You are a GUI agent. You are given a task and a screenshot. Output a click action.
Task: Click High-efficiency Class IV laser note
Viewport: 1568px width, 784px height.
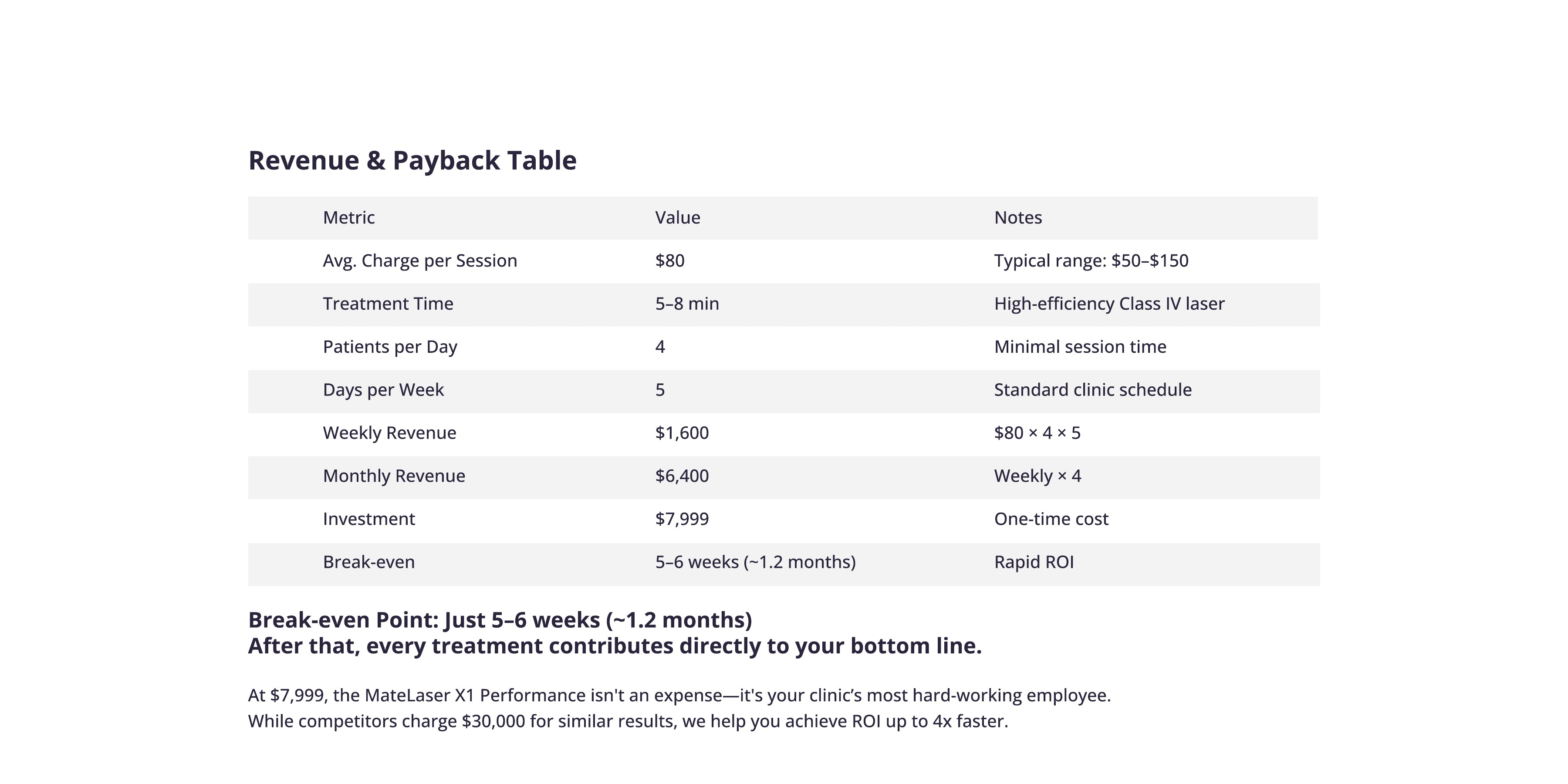coord(1109,304)
